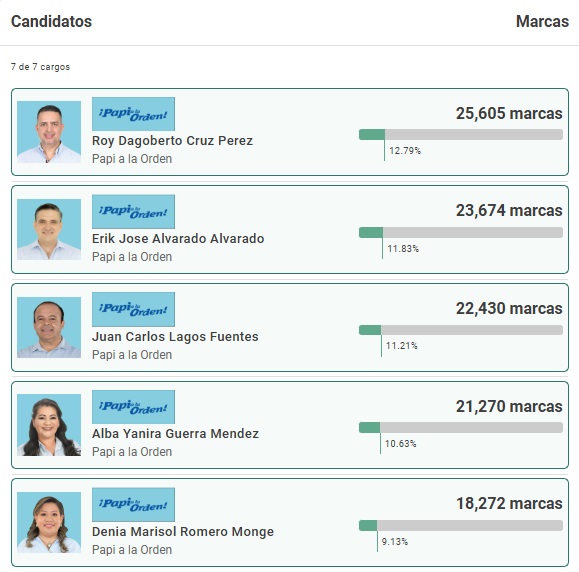Open Roy Dagoberto Cruz Perez's candidate photo
The height and width of the screenshot is (572, 579).
click(49, 132)
